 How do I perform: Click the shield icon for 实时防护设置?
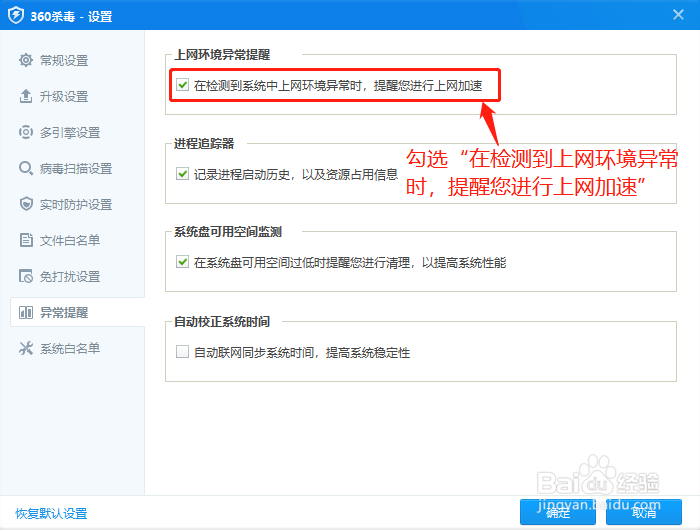26,204
